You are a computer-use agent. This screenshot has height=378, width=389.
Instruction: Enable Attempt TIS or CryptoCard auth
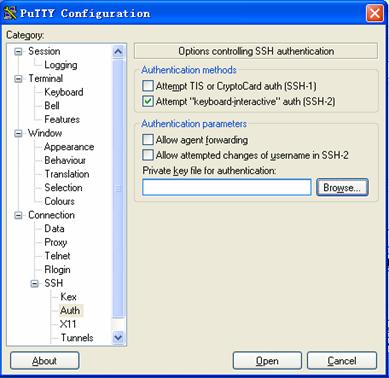[148, 86]
